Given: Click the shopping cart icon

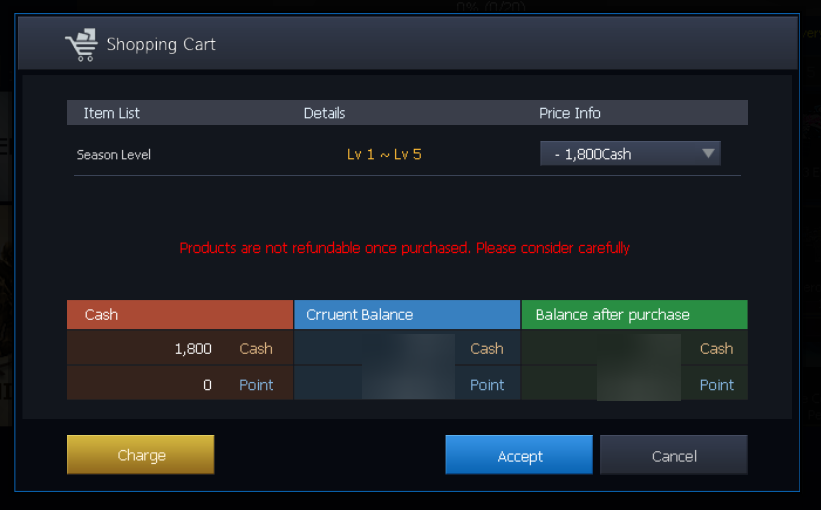Looking at the screenshot, I should click(x=80, y=45).
